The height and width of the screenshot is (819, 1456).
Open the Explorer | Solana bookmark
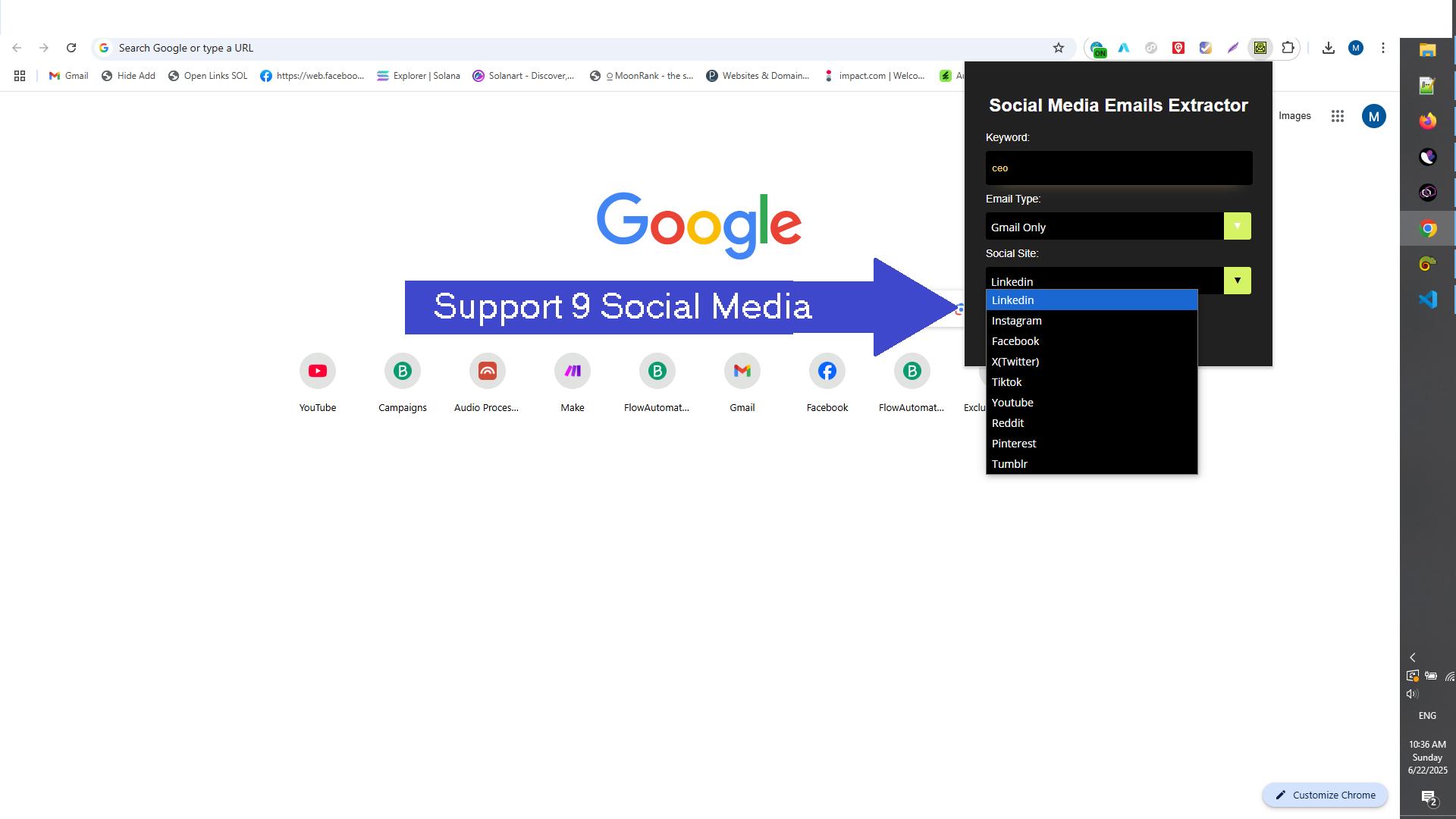click(x=419, y=76)
